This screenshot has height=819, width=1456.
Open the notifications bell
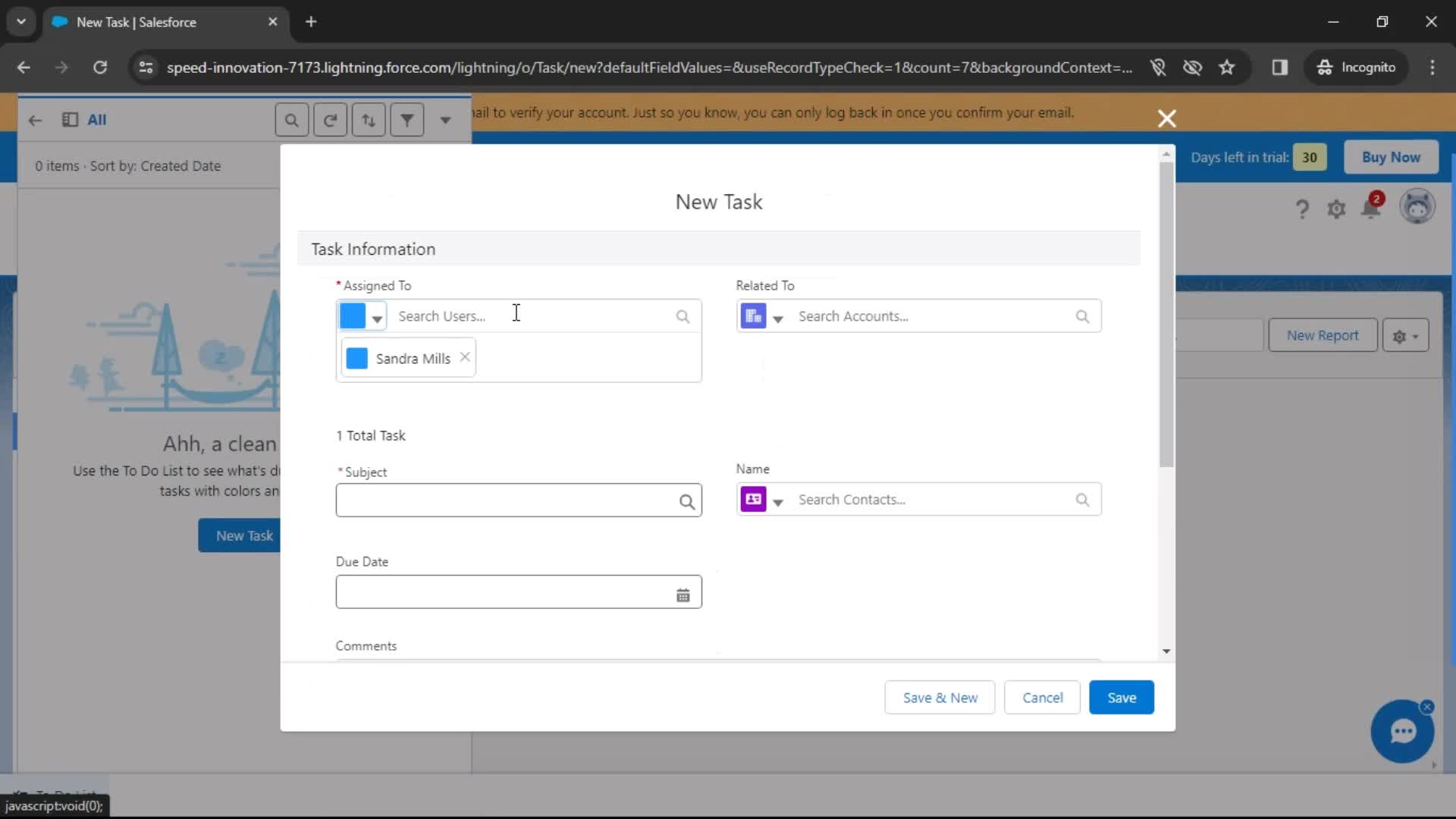pyautogui.click(x=1371, y=207)
